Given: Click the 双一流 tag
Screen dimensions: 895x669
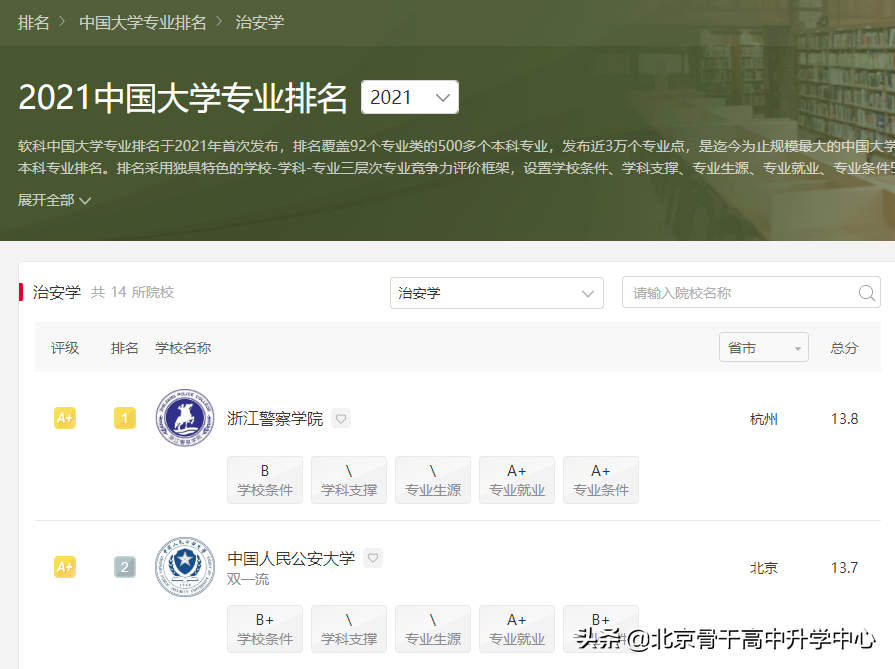Looking at the screenshot, I should (248, 579).
